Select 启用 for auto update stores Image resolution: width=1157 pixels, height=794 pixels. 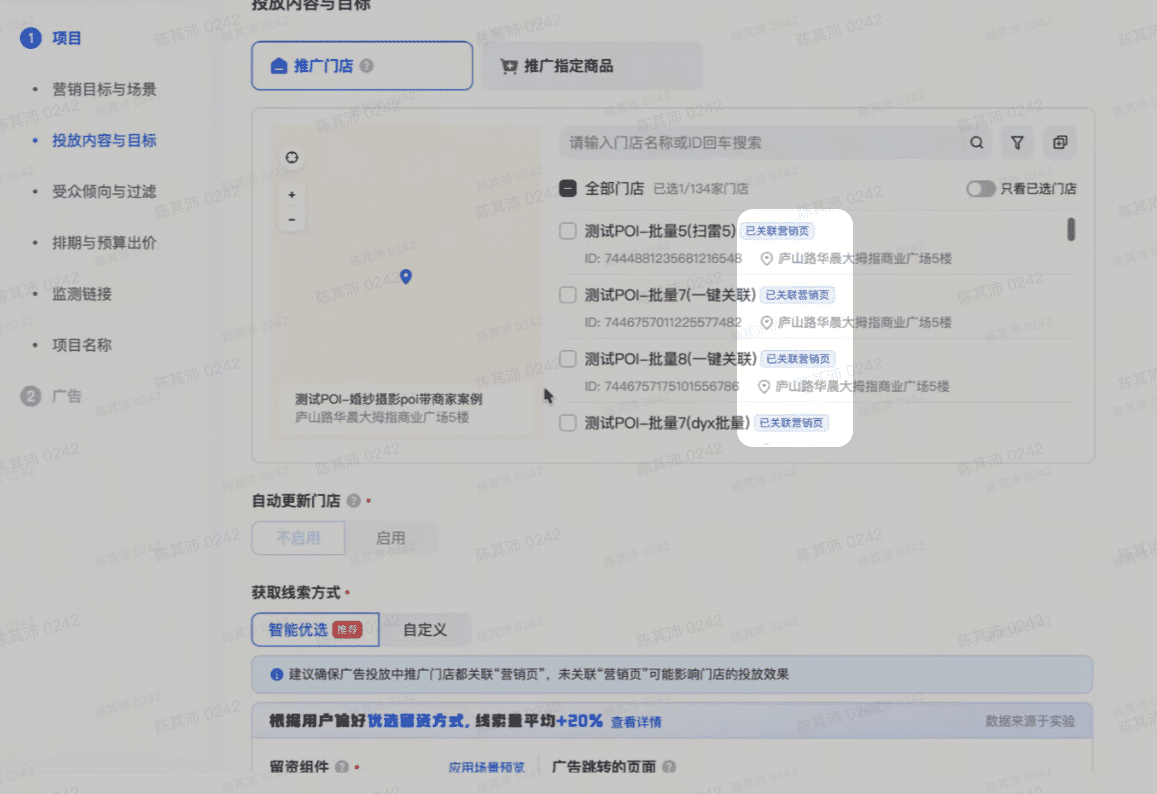click(390, 538)
